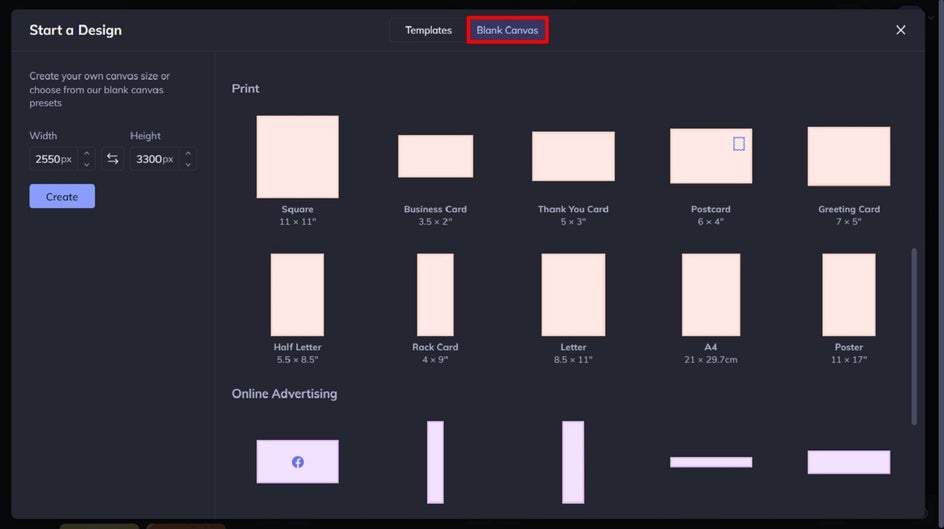Pick the A4 canvas preset

(x=710, y=294)
